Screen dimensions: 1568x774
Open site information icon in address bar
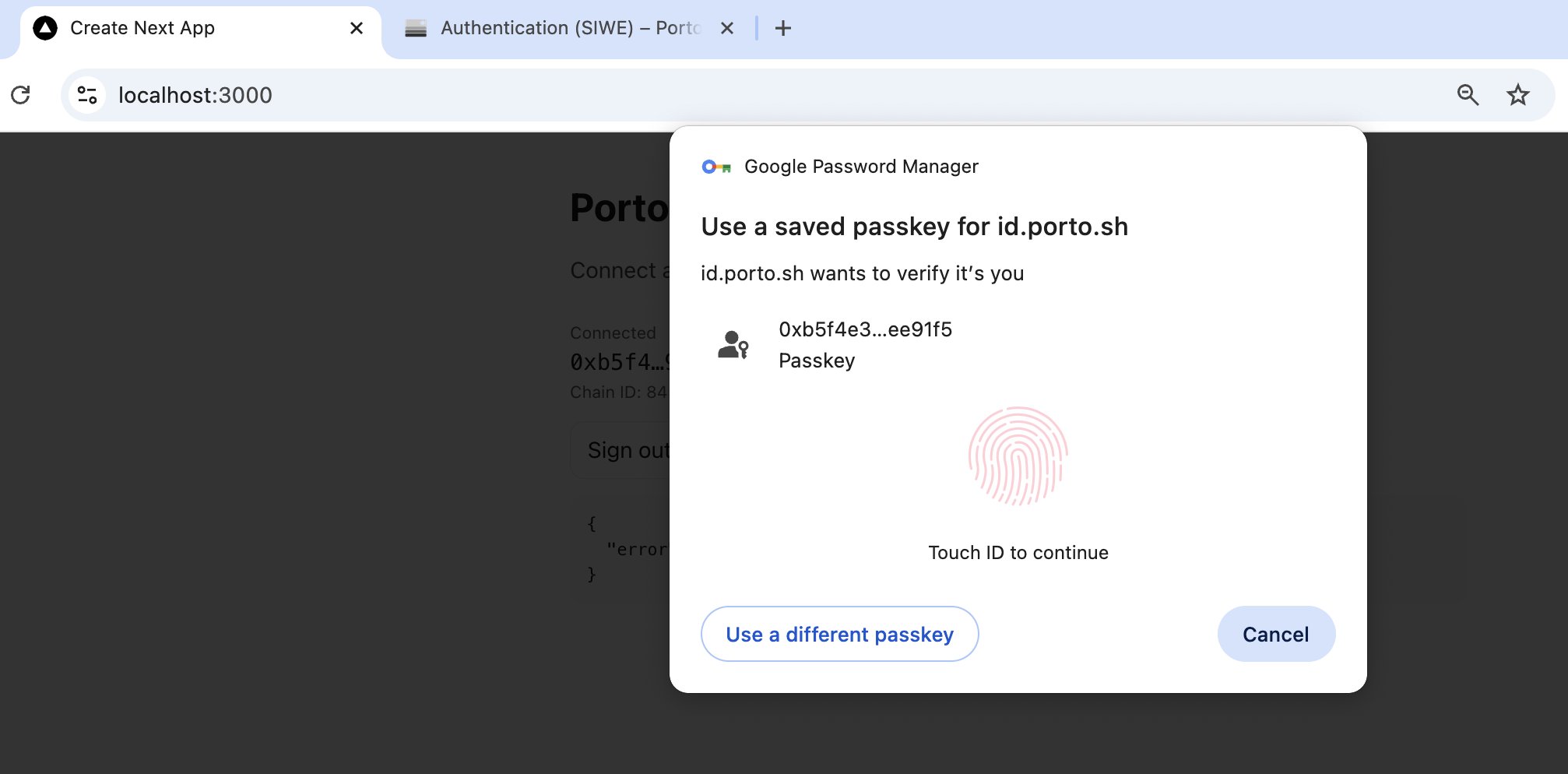tap(87, 95)
